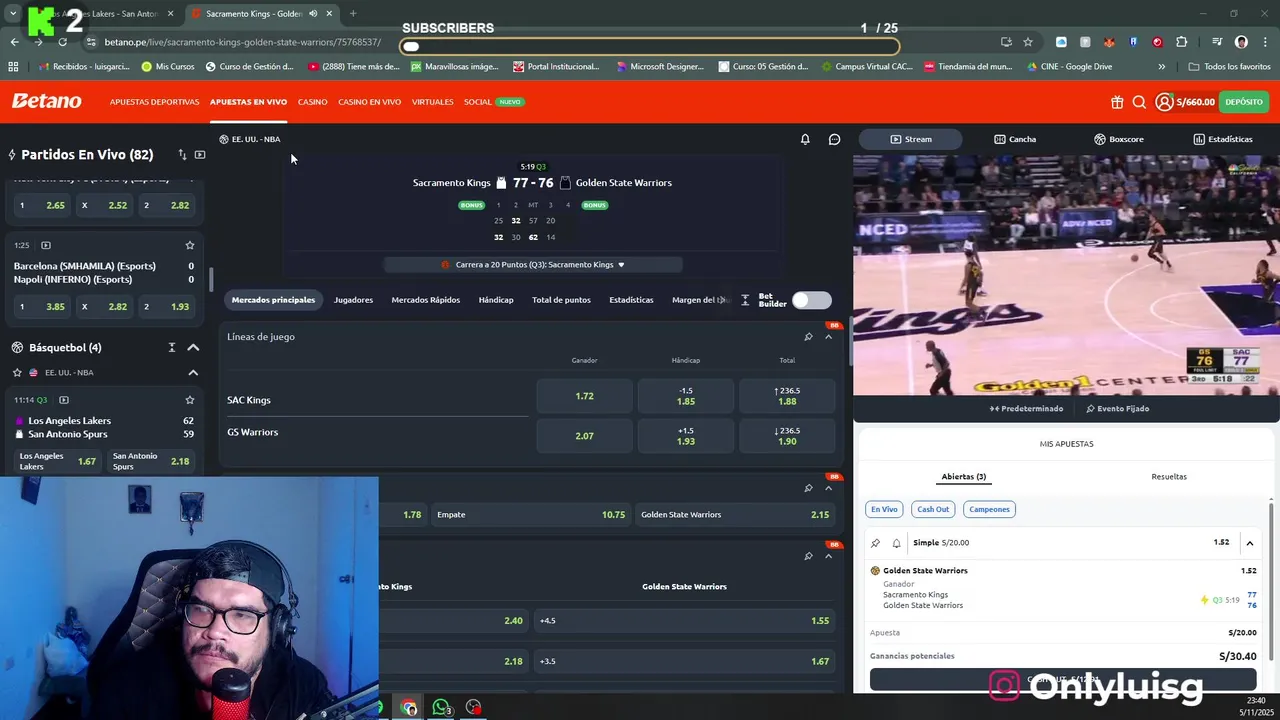This screenshot has height=720, width=1280.
Task: Pin the open Golden State Warriors bet
Action: point(875,543)
